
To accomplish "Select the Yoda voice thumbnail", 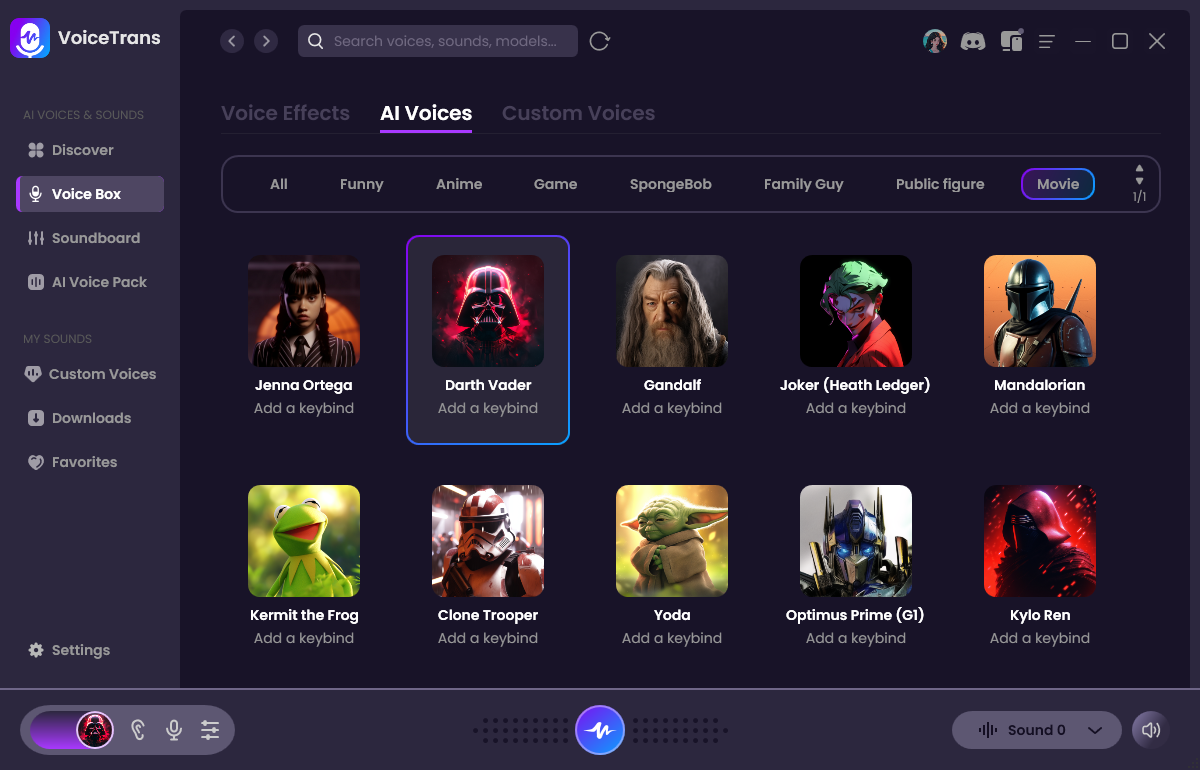I will pos(672,541).
